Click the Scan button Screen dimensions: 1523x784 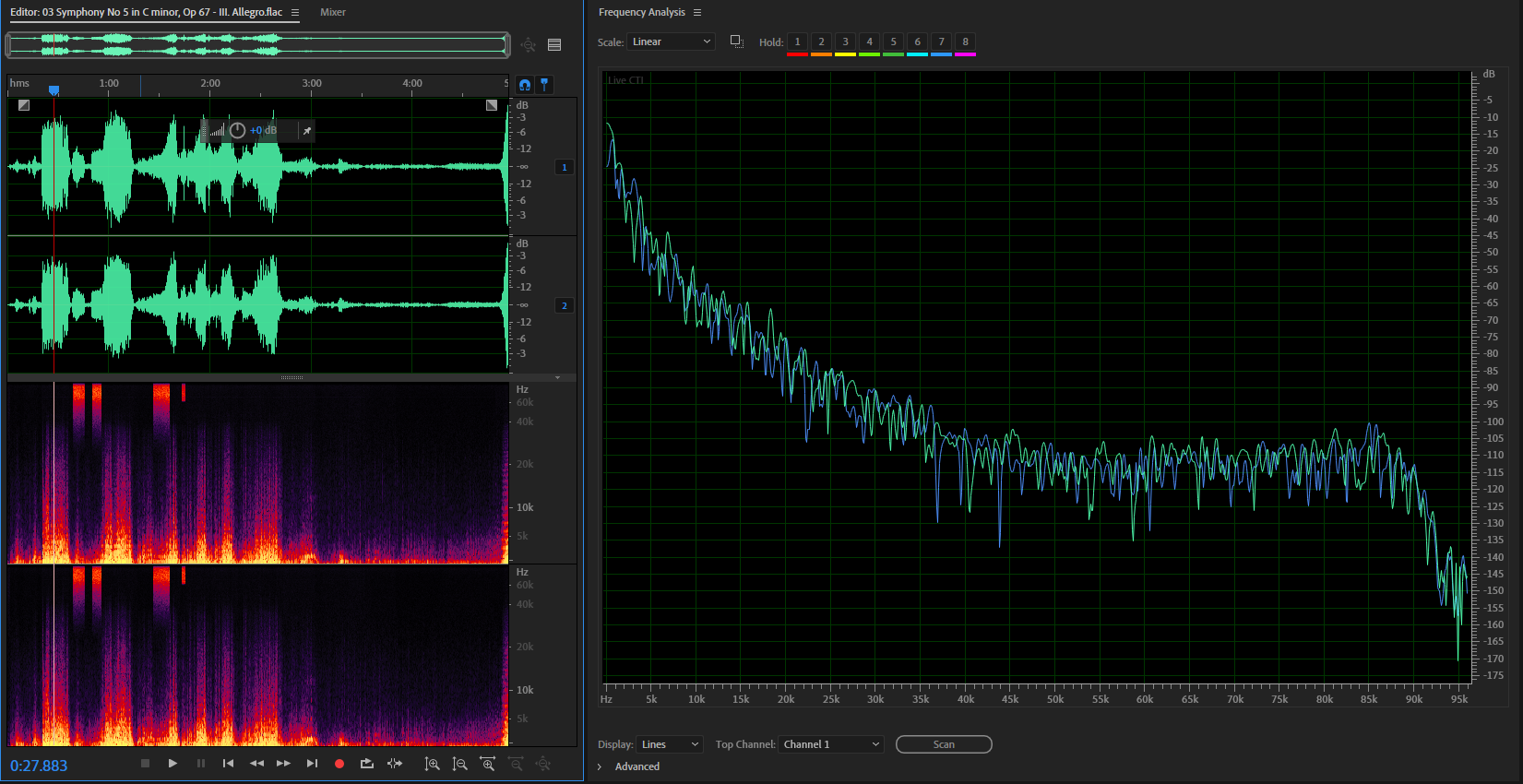[944, 744]
